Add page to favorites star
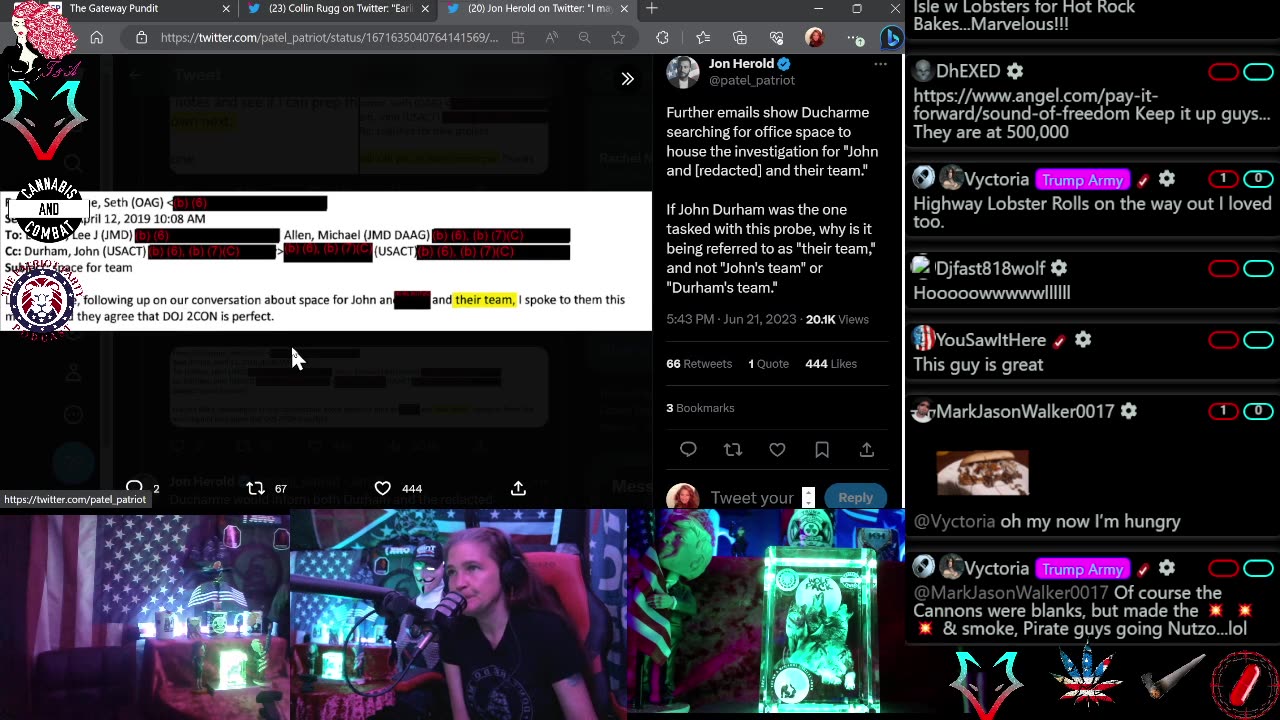 coord(618,38)
